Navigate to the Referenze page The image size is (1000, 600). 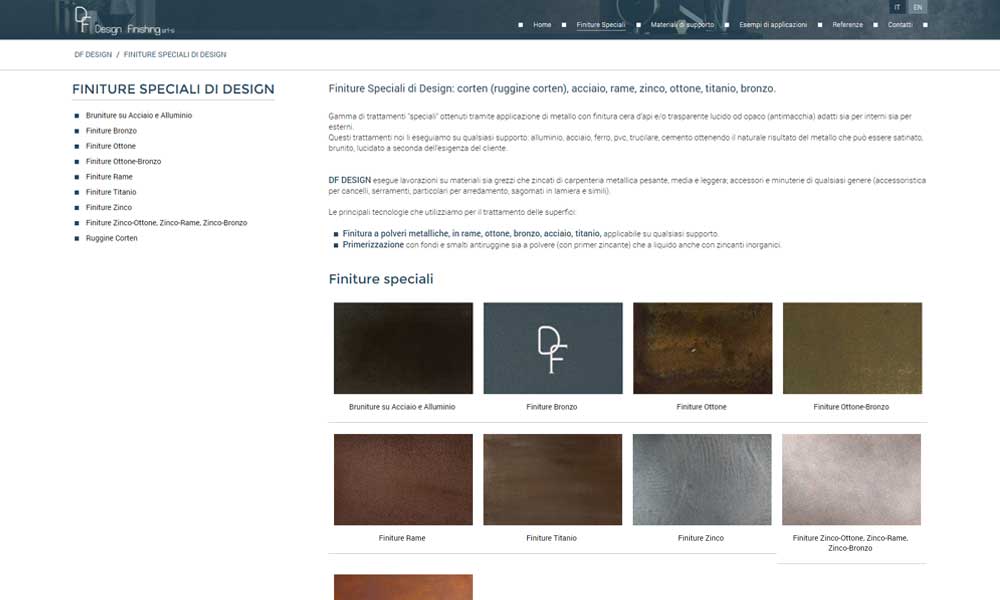tap(848, 25)
